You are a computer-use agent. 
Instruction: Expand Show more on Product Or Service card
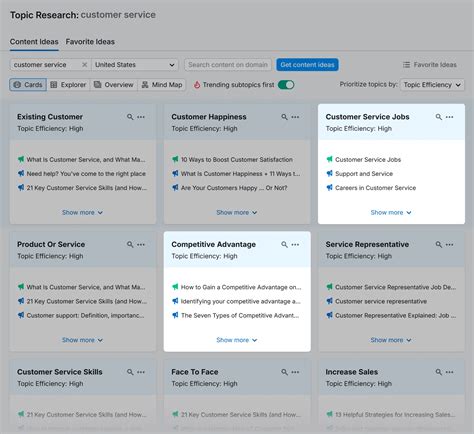[82, 340]
